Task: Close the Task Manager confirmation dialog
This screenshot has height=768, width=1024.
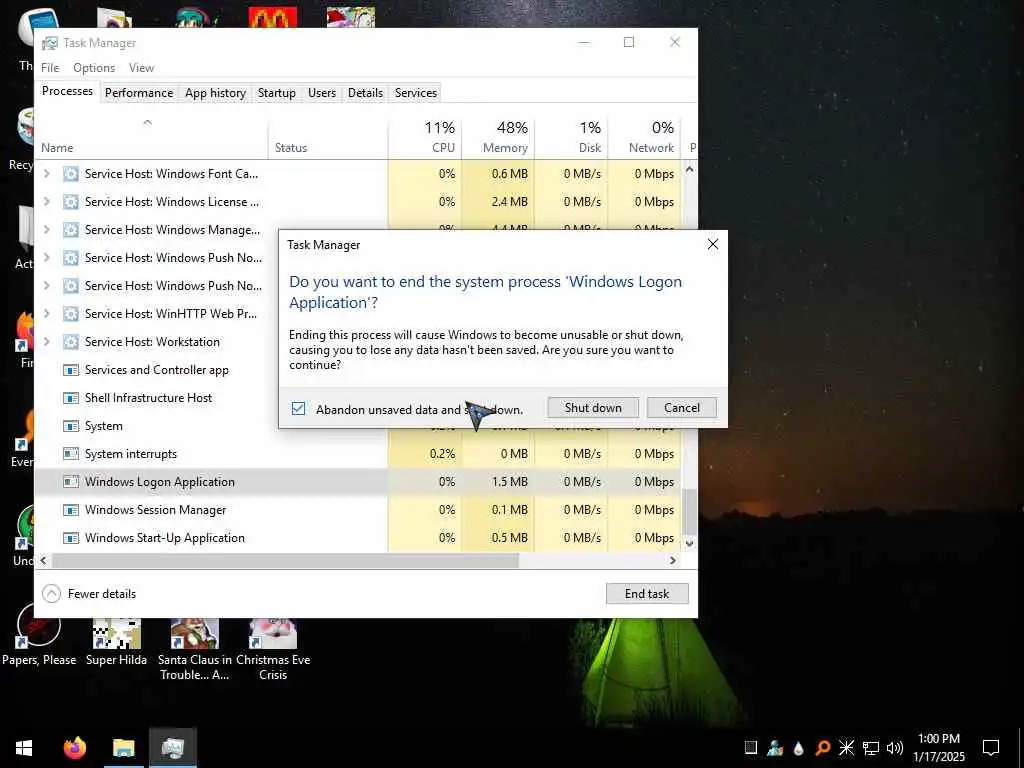Action: point(712,244)
